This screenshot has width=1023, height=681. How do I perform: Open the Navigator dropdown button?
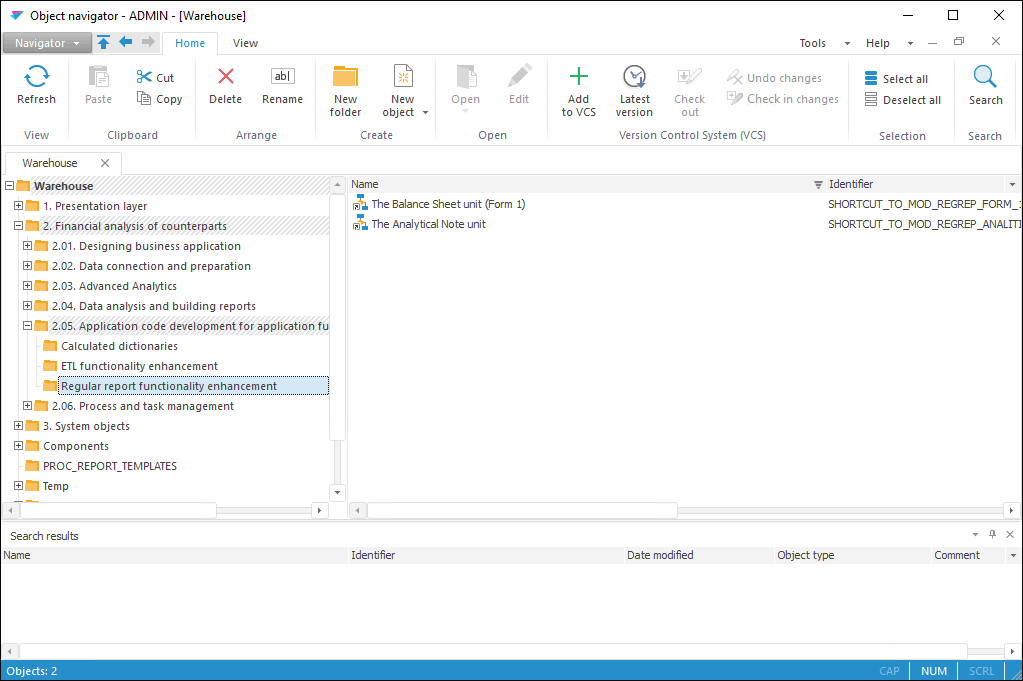click(x=47, y=43)
